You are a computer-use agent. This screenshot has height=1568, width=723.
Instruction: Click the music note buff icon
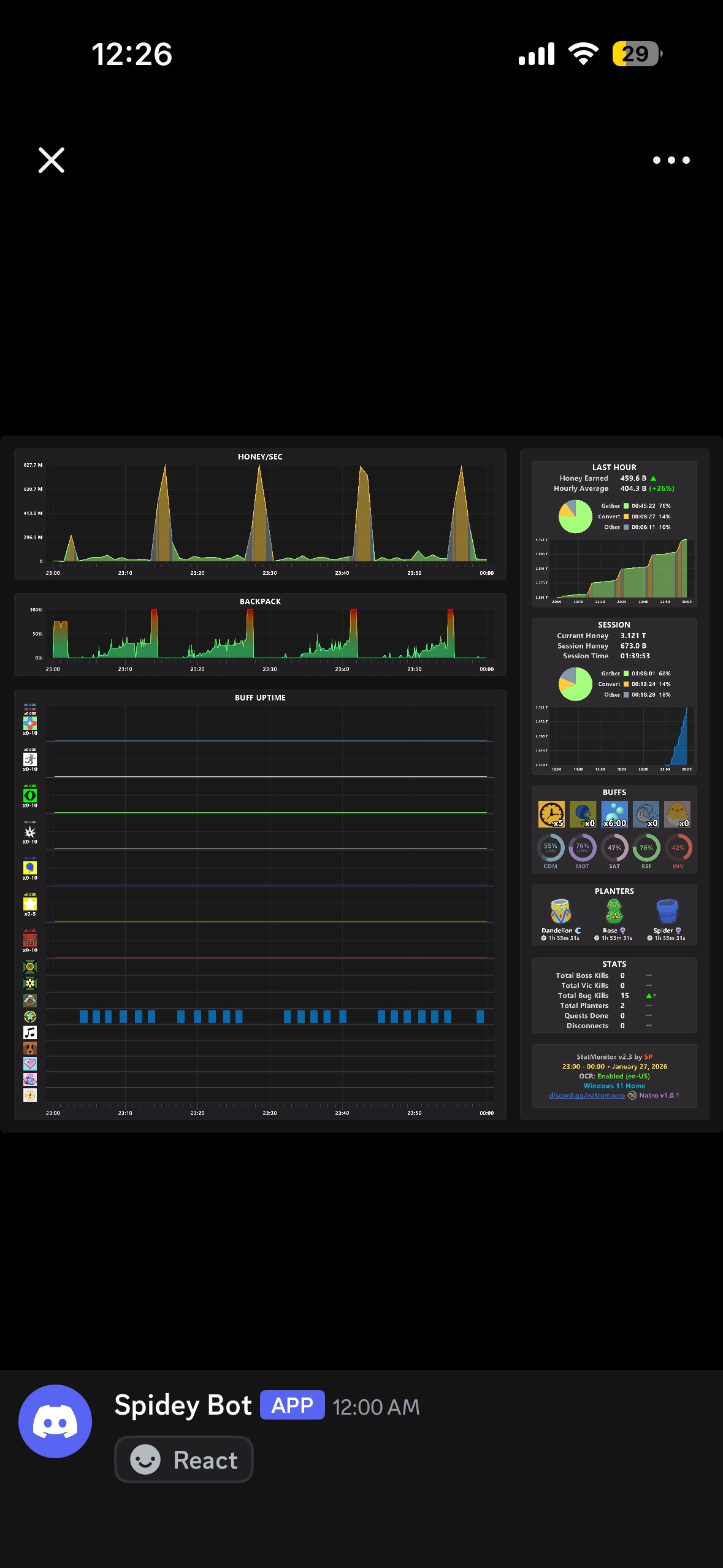30,1032
